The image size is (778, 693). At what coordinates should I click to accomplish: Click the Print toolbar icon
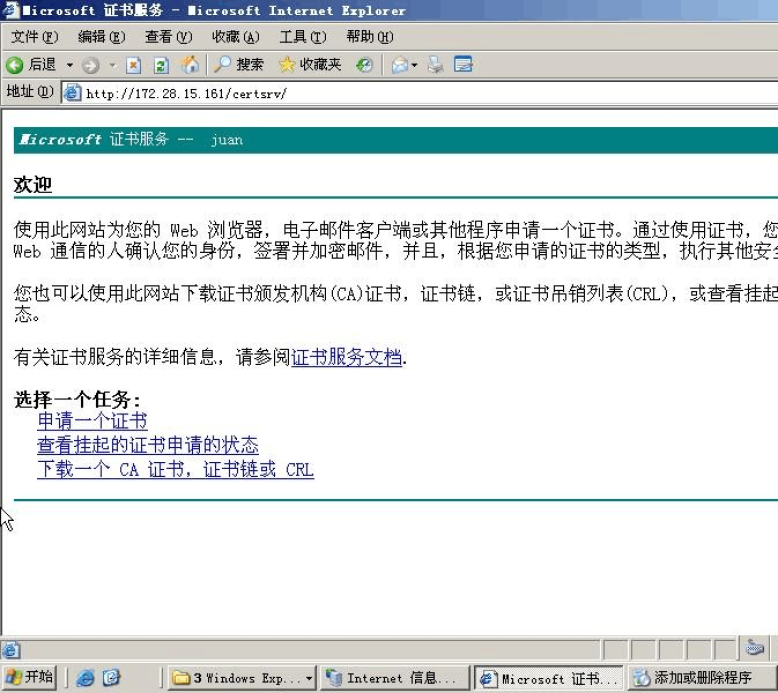click(x=435, y=65)
